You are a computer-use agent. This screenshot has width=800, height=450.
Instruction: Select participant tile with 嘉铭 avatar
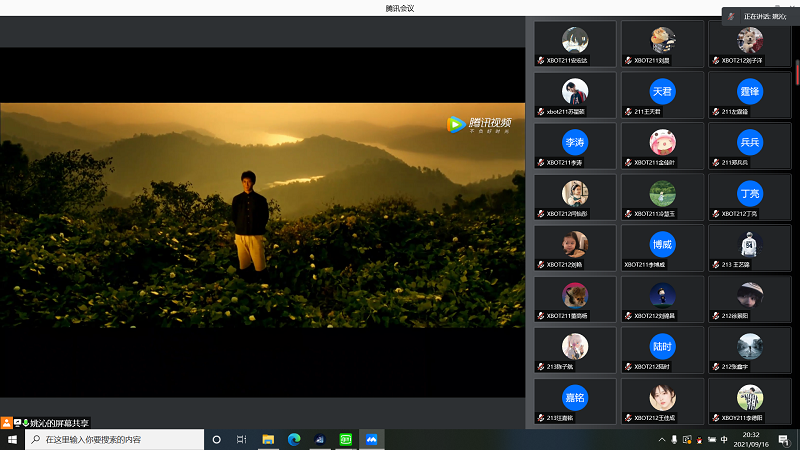click(x=575, y=401)
